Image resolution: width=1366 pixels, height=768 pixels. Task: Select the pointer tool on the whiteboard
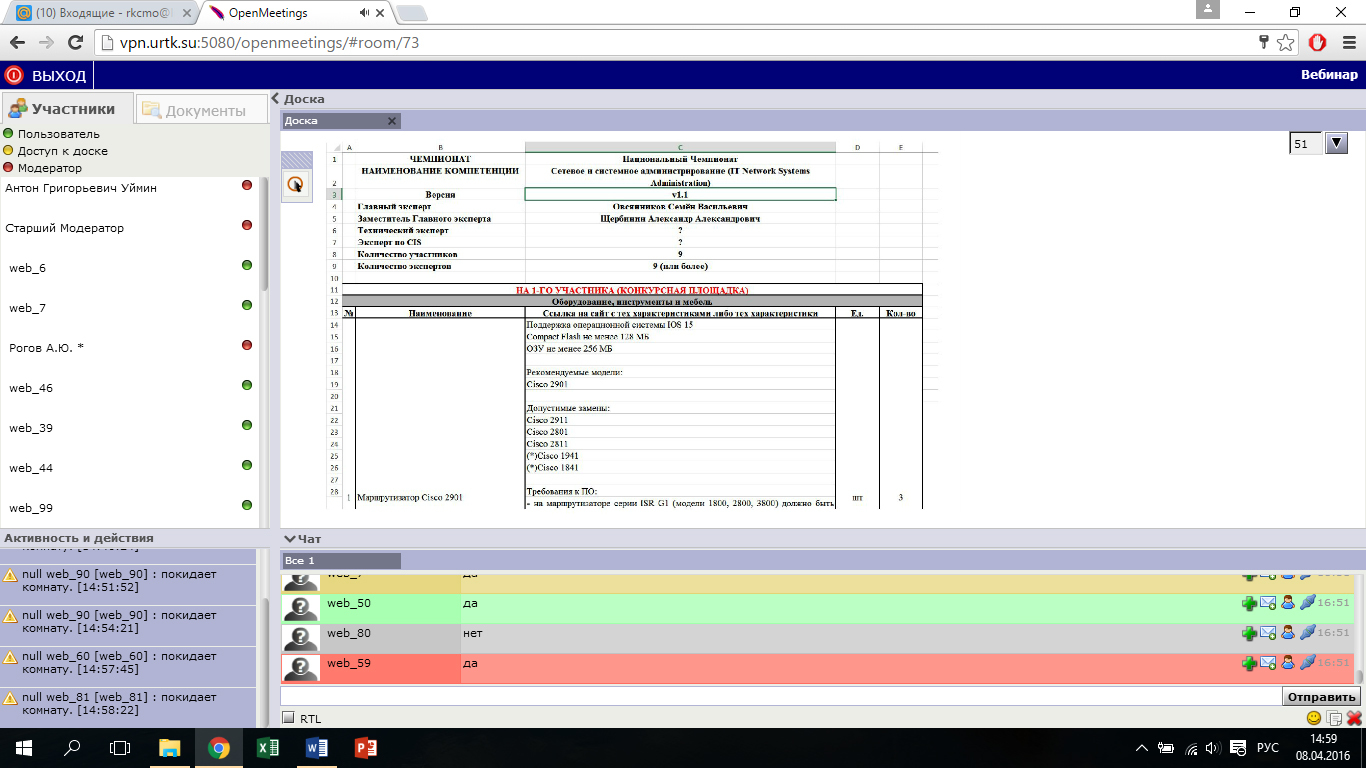pyautogui.click(x=296, y=184)
